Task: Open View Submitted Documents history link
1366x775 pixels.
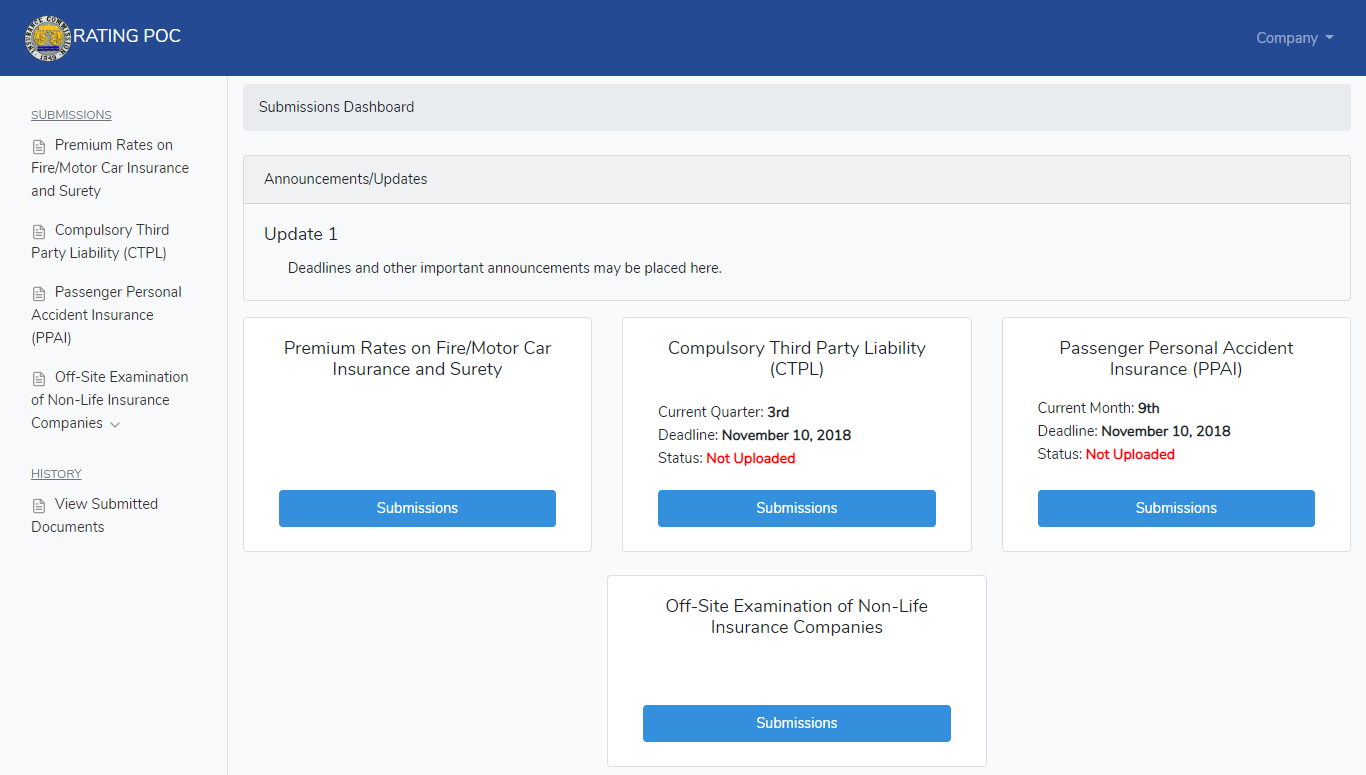Action: pos(95,515)
